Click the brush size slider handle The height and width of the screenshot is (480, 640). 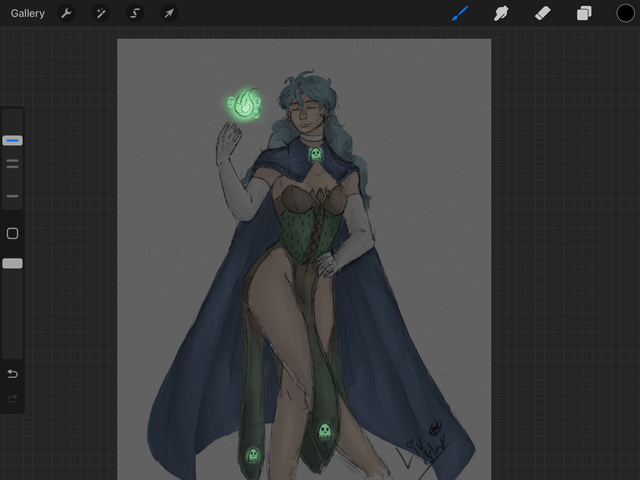pyautogui.click(x=12, y=141)
